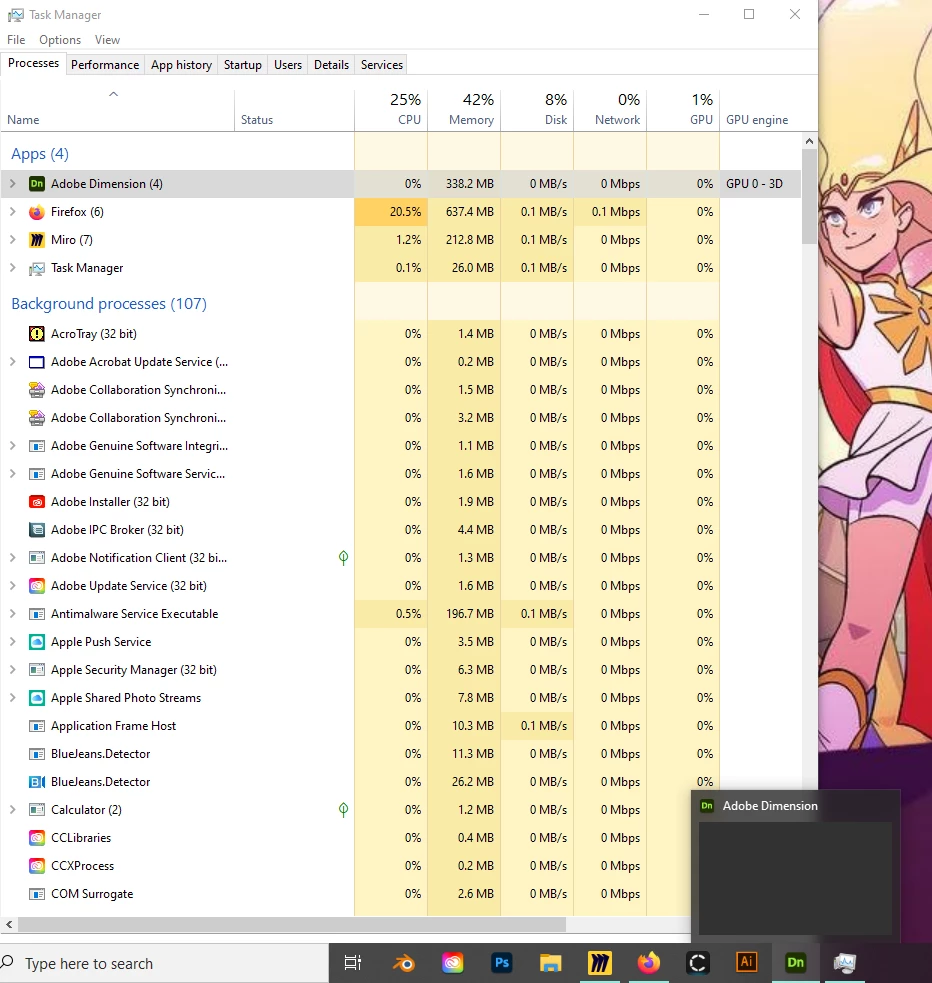
Task: Sort processes by Memory column
Action: click(464, 110)
